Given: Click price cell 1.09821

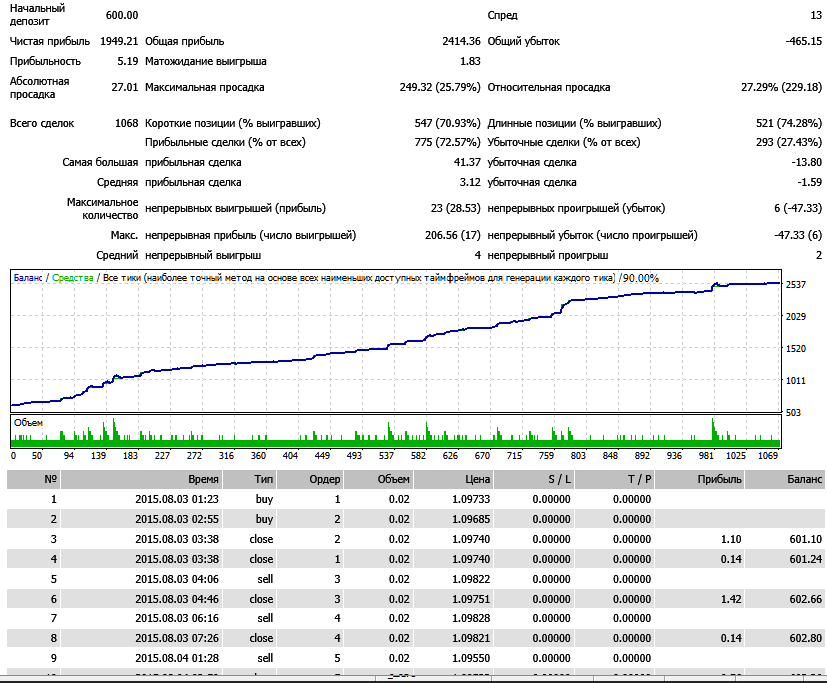Looking at the screenshot, I should tap(471, 639).
